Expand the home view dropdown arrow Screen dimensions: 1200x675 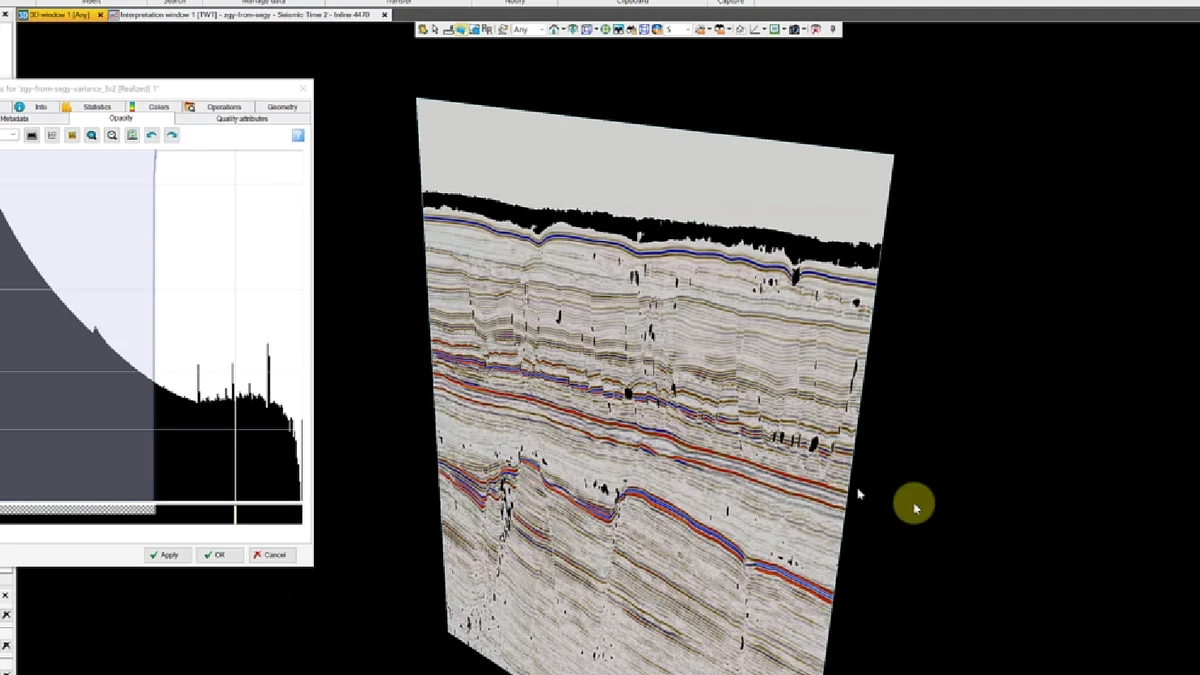[x=563, y=30]
